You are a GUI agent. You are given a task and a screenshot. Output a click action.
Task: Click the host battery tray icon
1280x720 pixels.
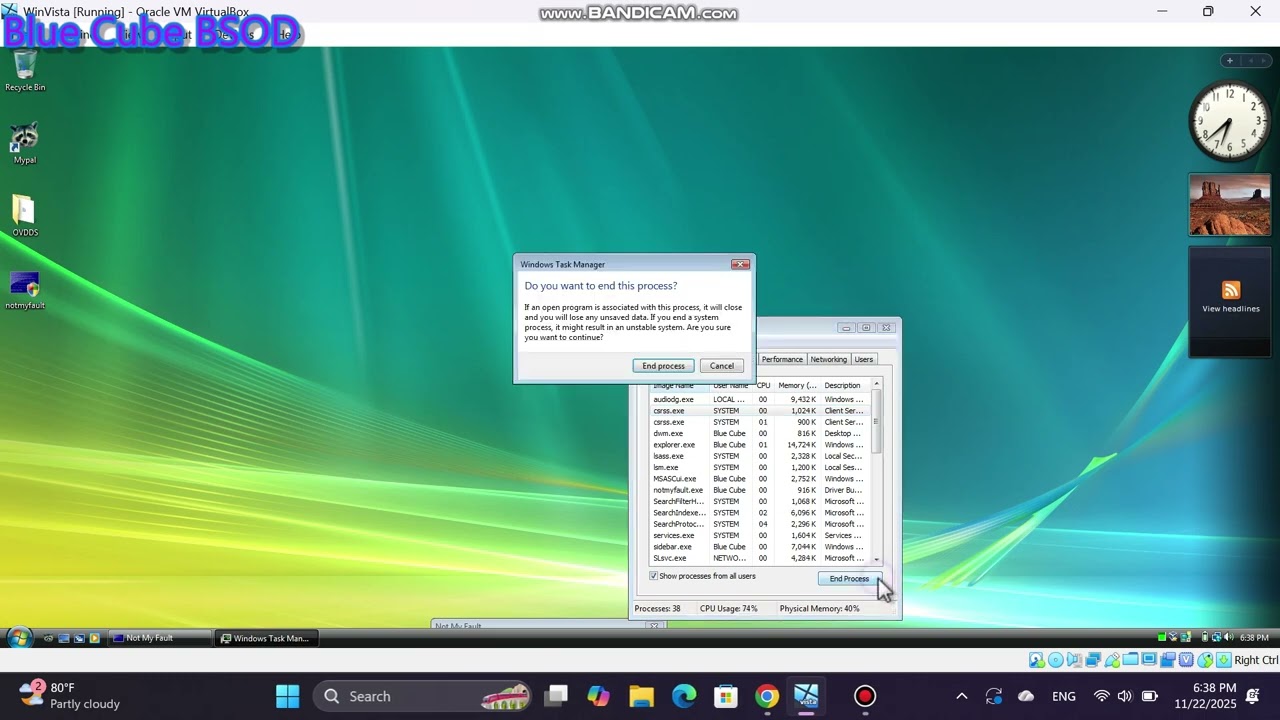tap(1150, 696)
